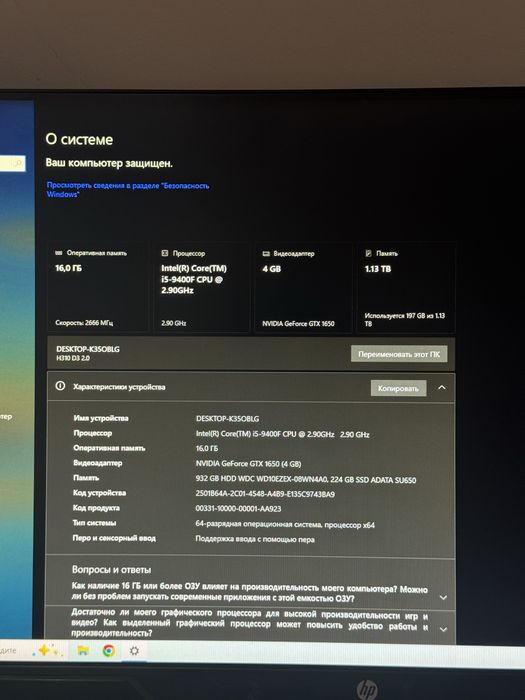Click the H310 D3 2.0 model text
Screen dimensions: 525x700
(x=73, y=358)
